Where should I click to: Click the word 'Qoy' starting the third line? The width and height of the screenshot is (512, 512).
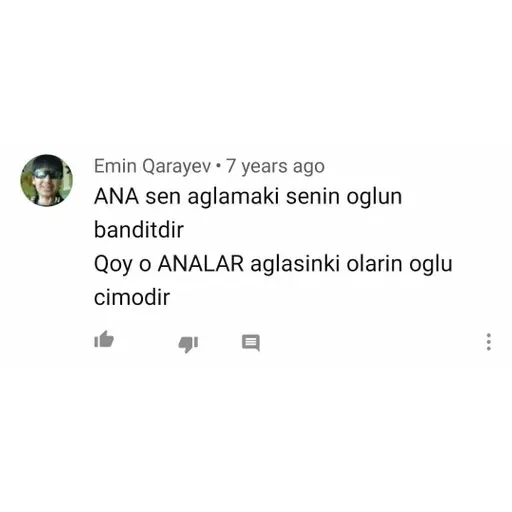click(113, 265)
